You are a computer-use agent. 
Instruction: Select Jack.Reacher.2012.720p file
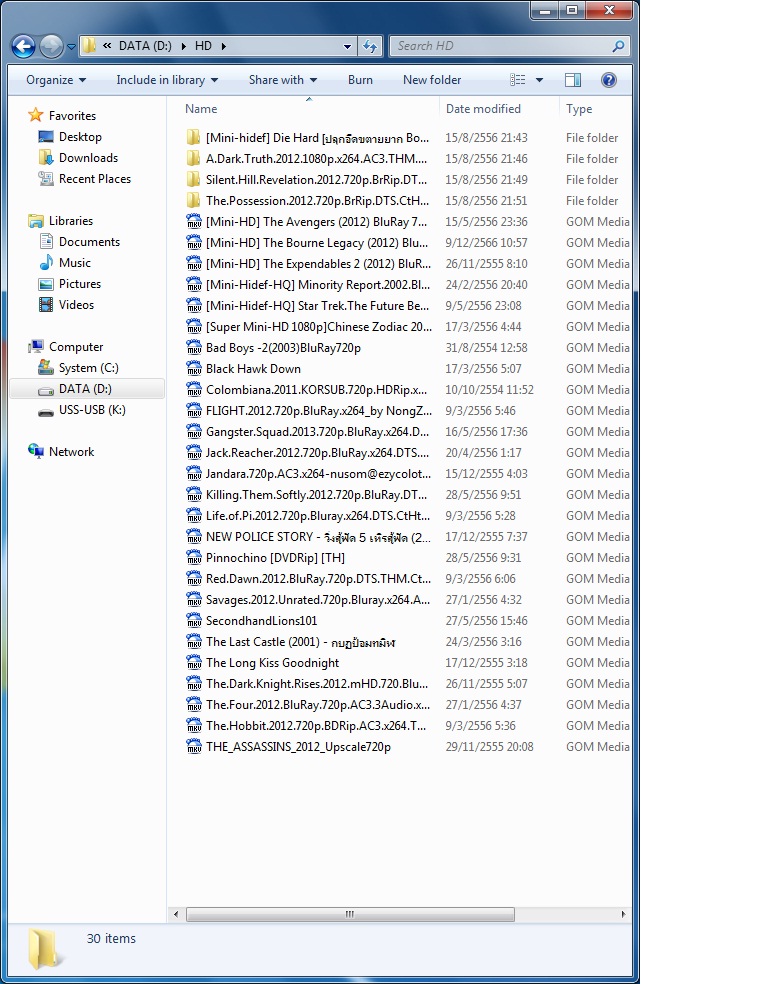pos(317,452)
